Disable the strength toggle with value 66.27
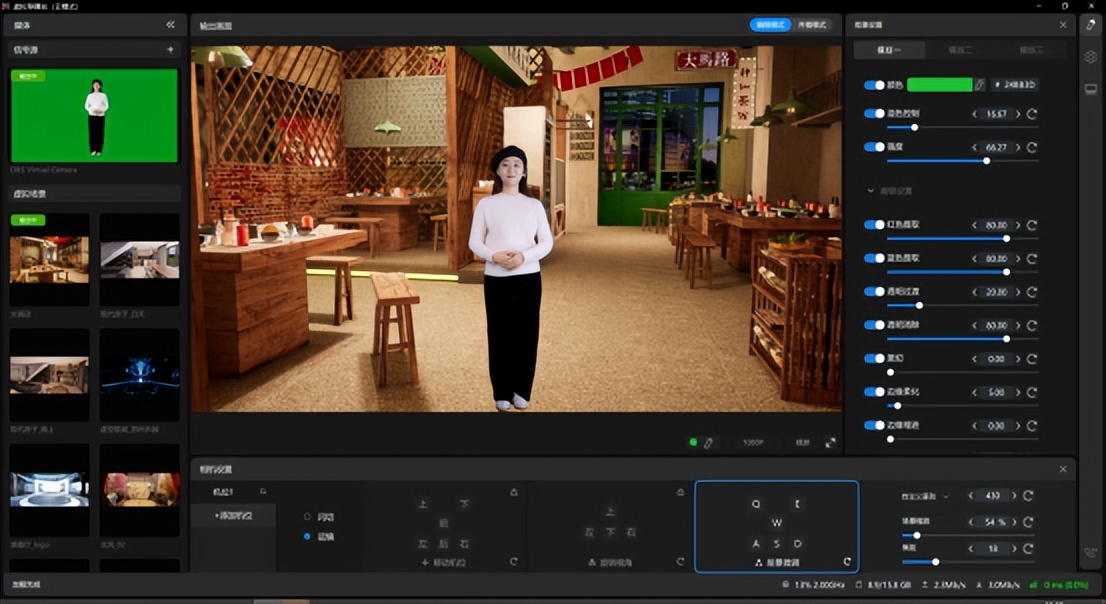This screenshot has width=1106, height=604. pyautogui.click(x=874, y=147)
